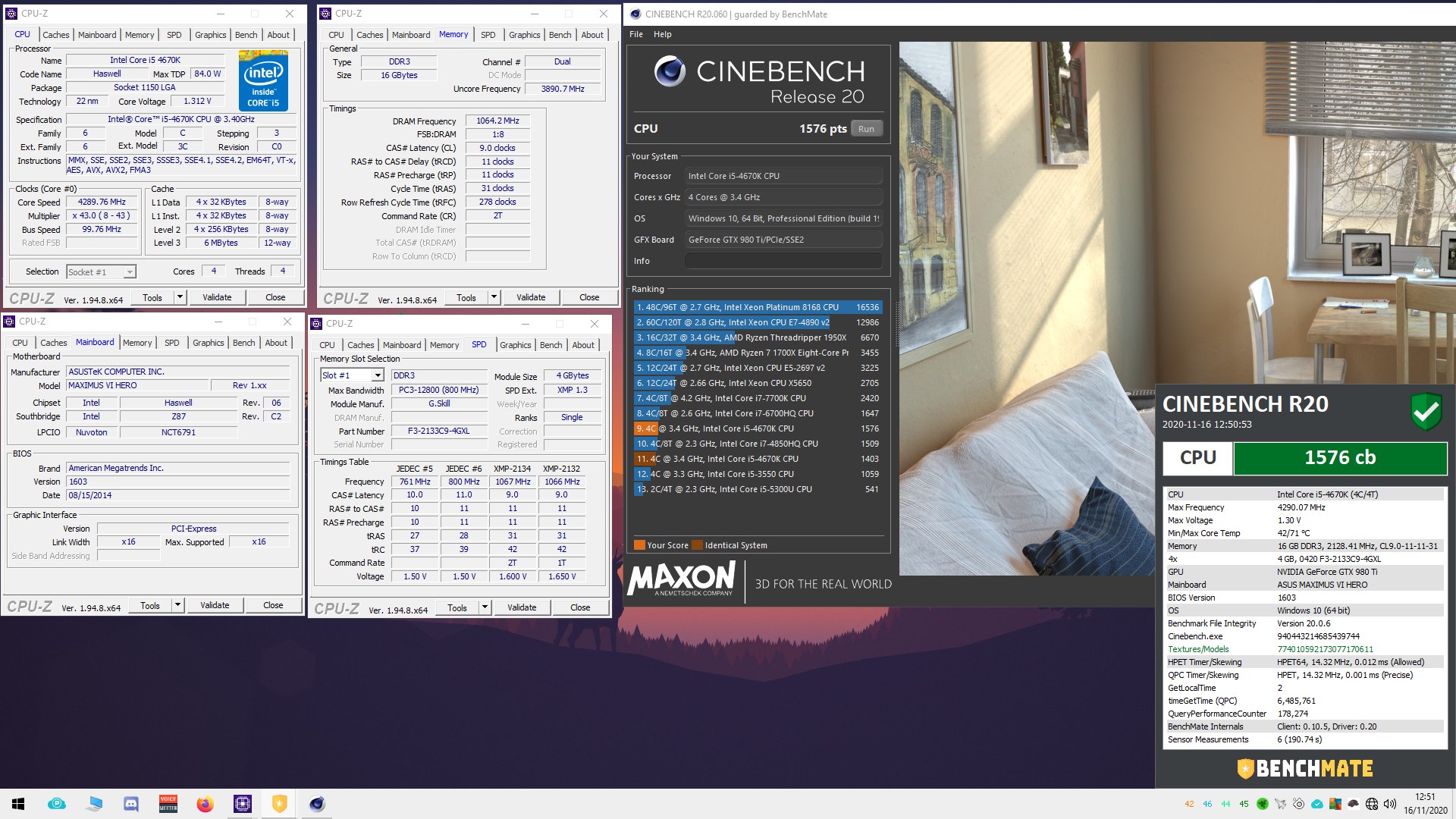The width and height of the screenshot is (1456, 819).
Task: Open Tools dropdown arrow in the CPU-Z Mainboard window
Action: tap(177, 605)
